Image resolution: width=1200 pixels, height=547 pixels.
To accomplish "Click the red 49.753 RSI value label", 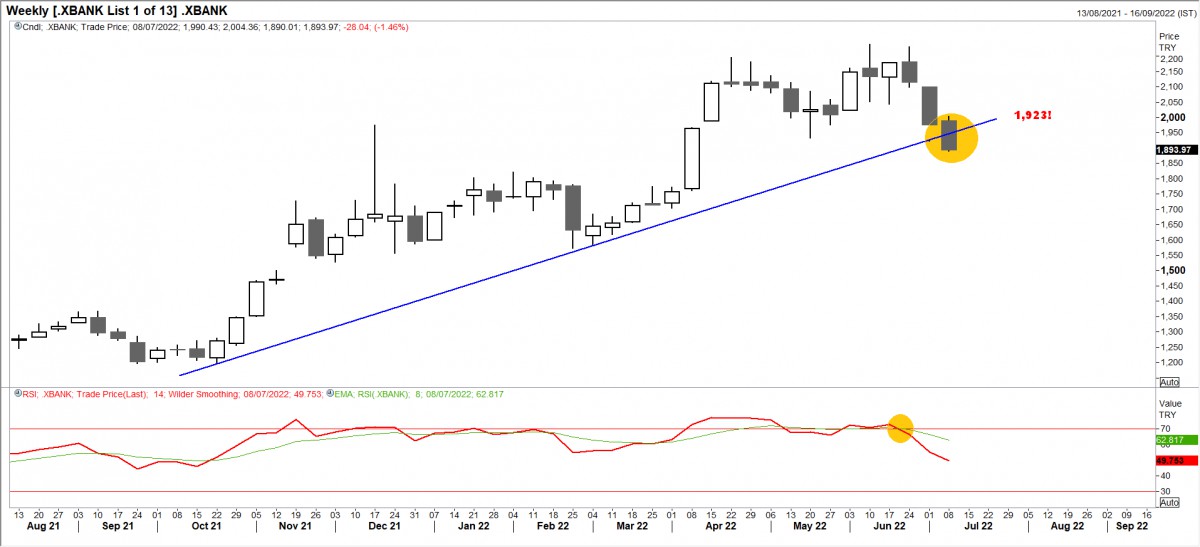I will point(1171,460).
